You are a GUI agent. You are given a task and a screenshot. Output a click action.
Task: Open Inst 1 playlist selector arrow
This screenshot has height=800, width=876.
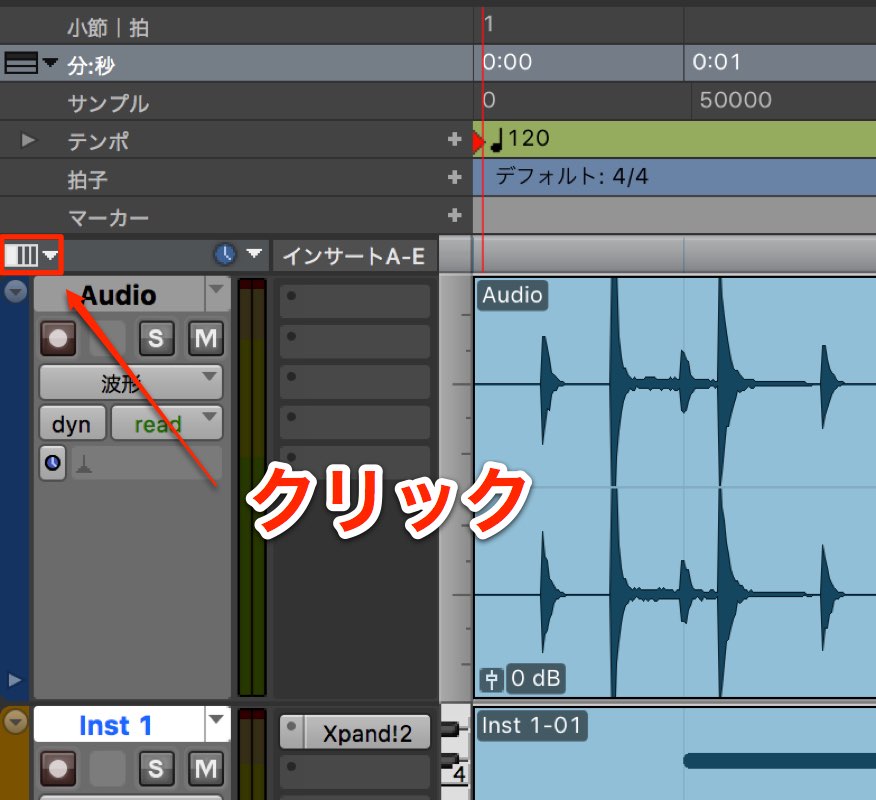pos(217,720)
